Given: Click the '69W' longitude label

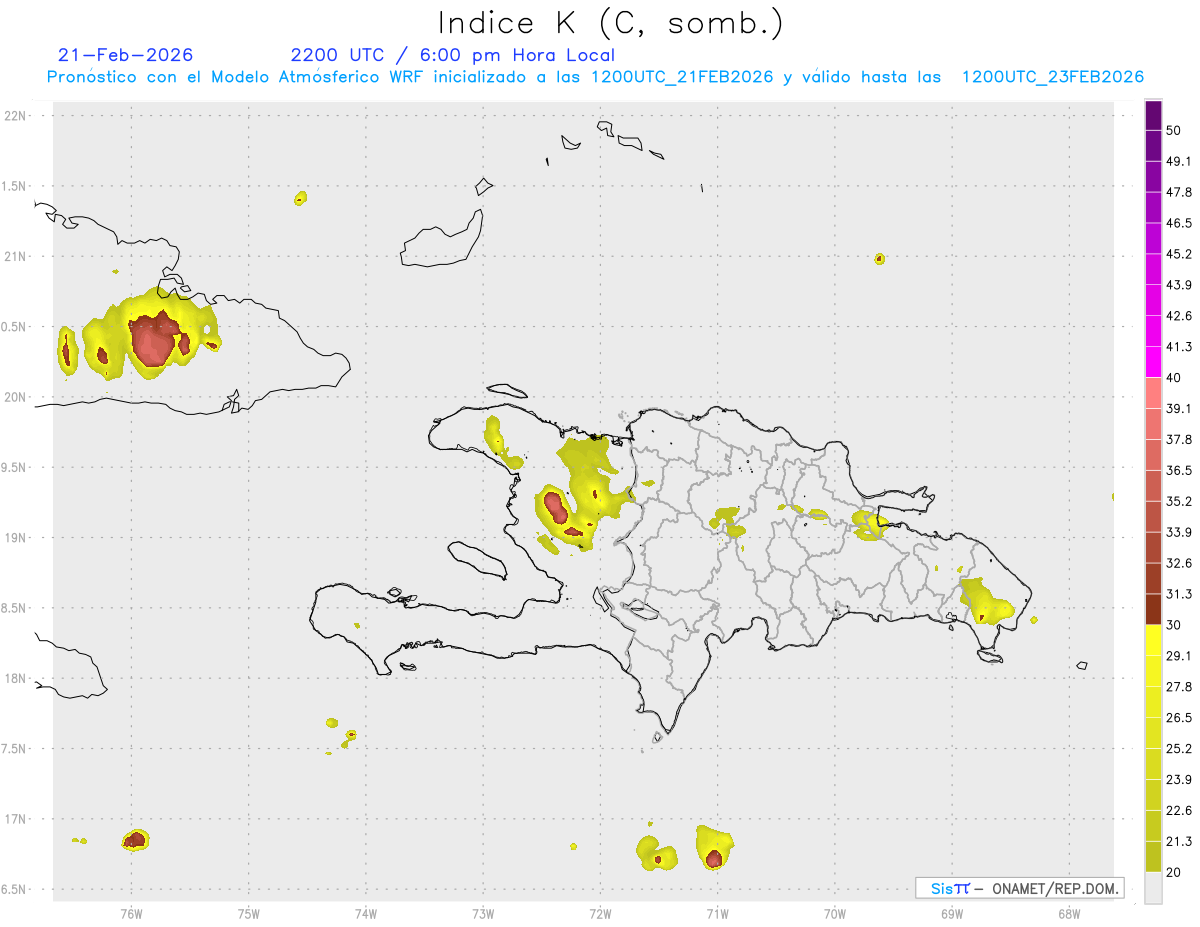Looking at the screenshot, I should tap(952, 914).
